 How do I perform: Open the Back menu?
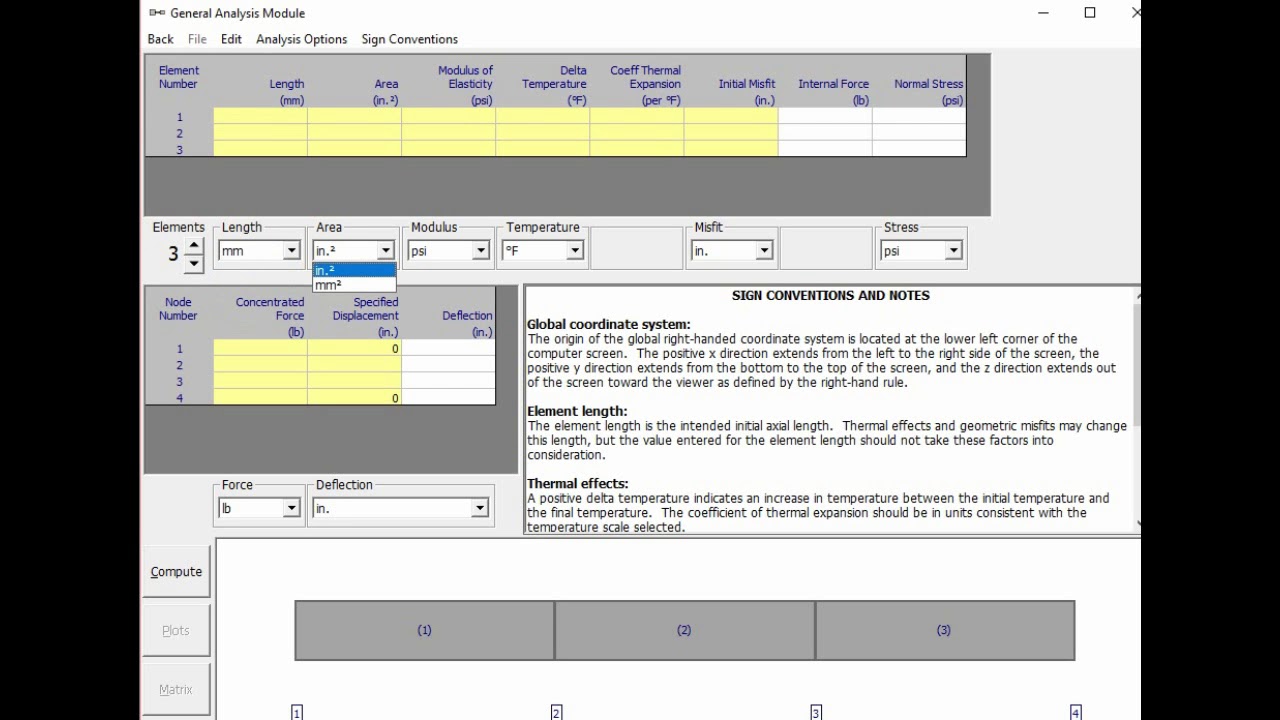click(160, 39)
